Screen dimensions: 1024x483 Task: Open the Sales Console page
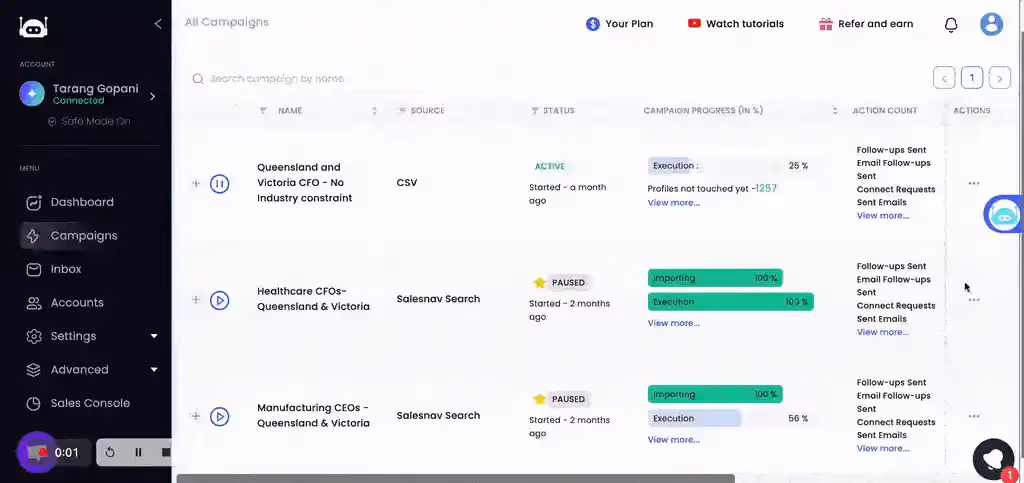(x=90, y=403)
